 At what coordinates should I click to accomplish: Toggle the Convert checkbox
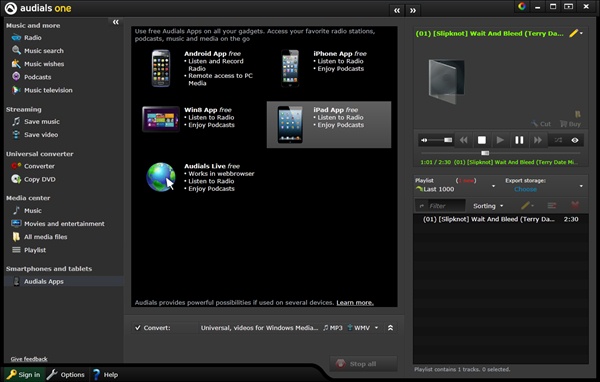click(x=138, y=328)
